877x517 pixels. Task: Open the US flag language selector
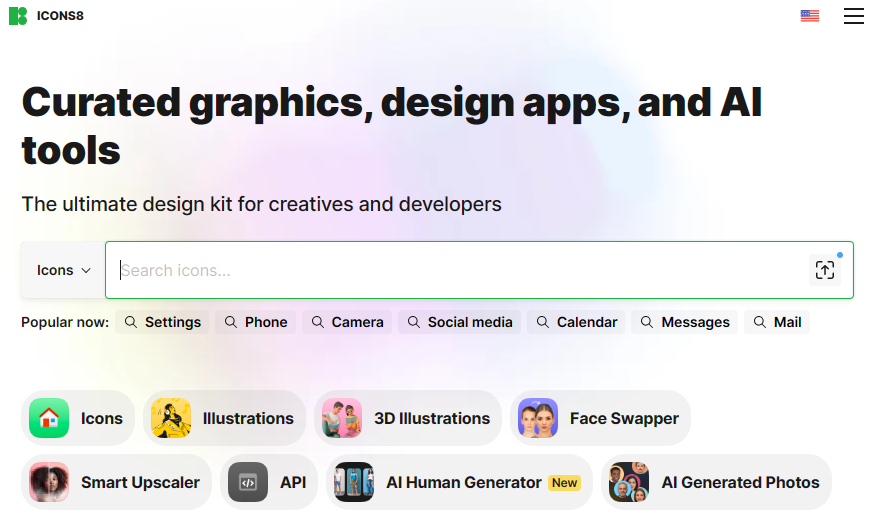pos(809,16)
